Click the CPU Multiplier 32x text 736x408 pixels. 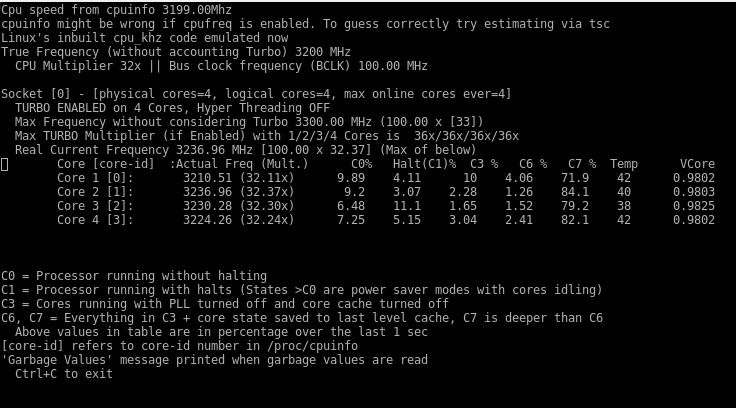pos(78,66)
